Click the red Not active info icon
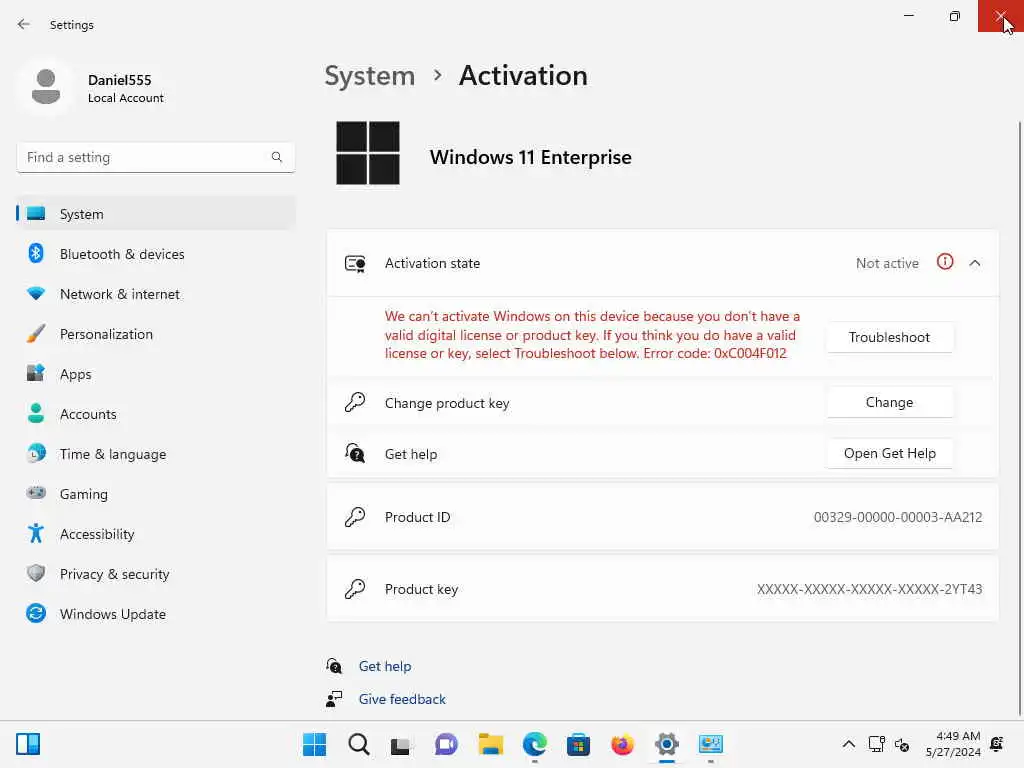 [x=945, y=262]
